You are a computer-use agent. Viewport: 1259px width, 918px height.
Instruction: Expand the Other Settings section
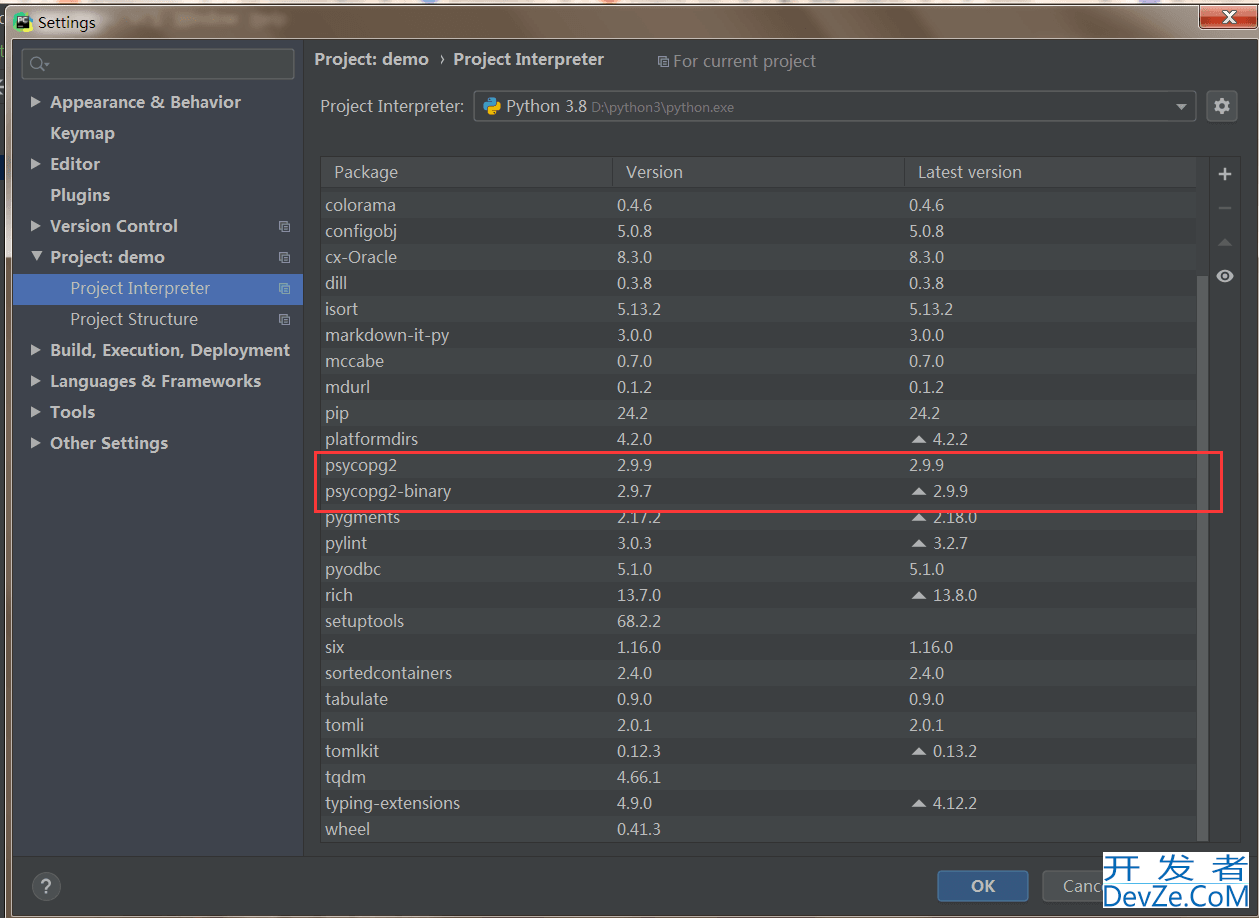(x=36, y=443)
